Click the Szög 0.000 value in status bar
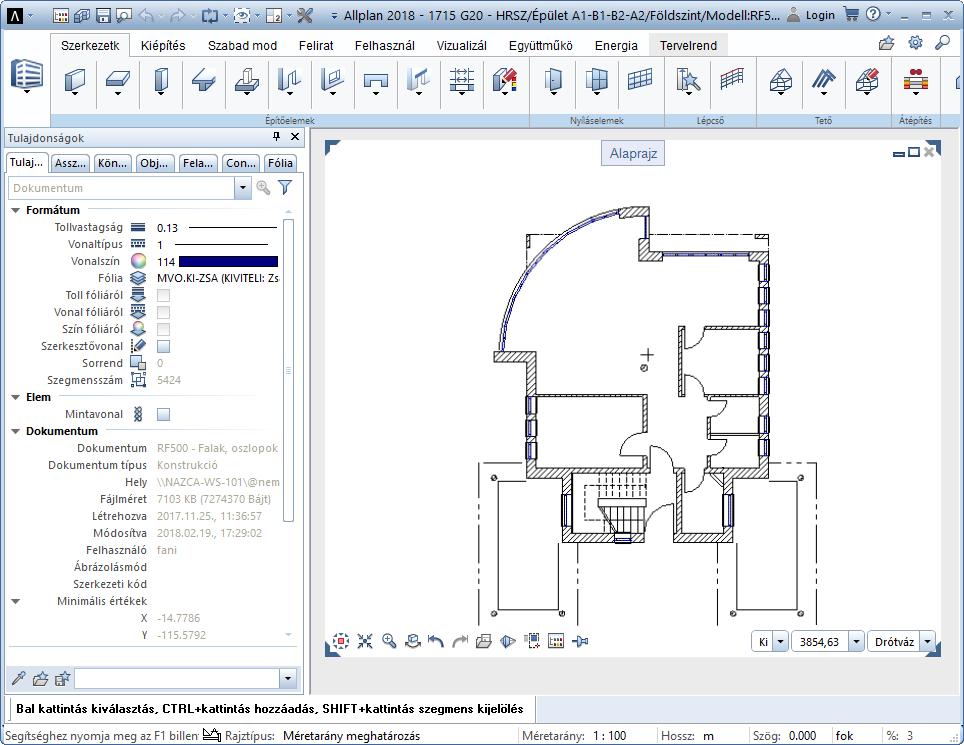The image size is (964, 745). (x=802, y=736)
